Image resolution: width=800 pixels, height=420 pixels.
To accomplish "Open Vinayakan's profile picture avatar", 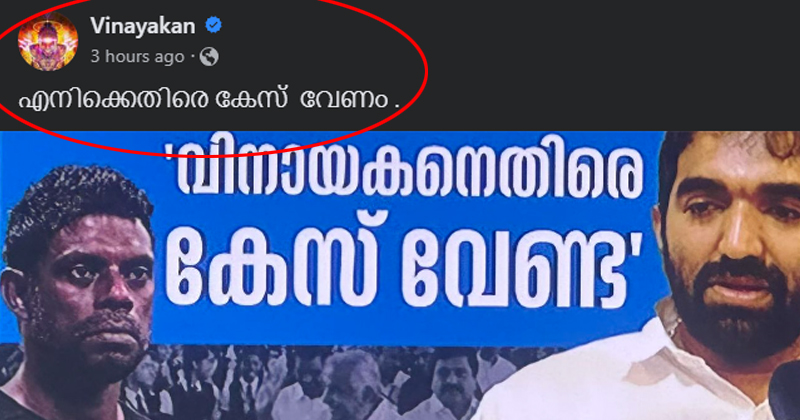I will point(48,41).
